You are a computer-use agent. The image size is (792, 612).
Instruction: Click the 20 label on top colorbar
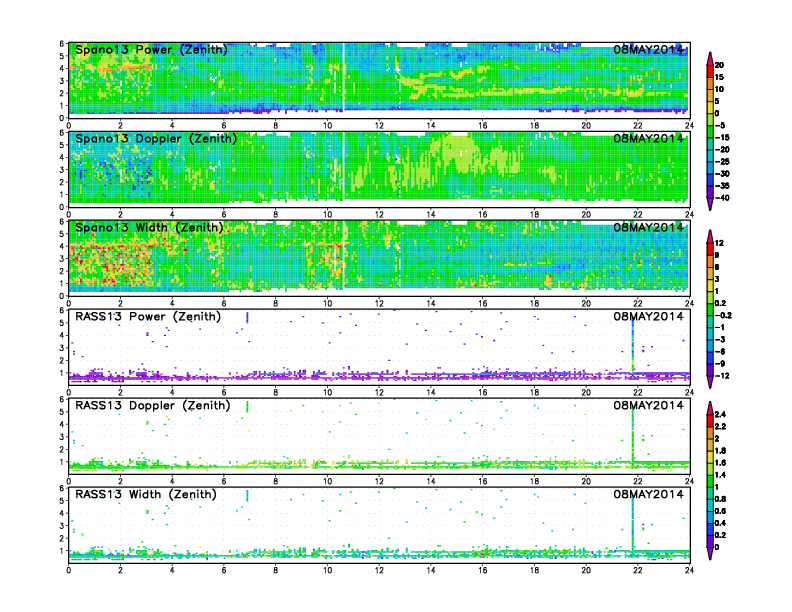point(719,65)
